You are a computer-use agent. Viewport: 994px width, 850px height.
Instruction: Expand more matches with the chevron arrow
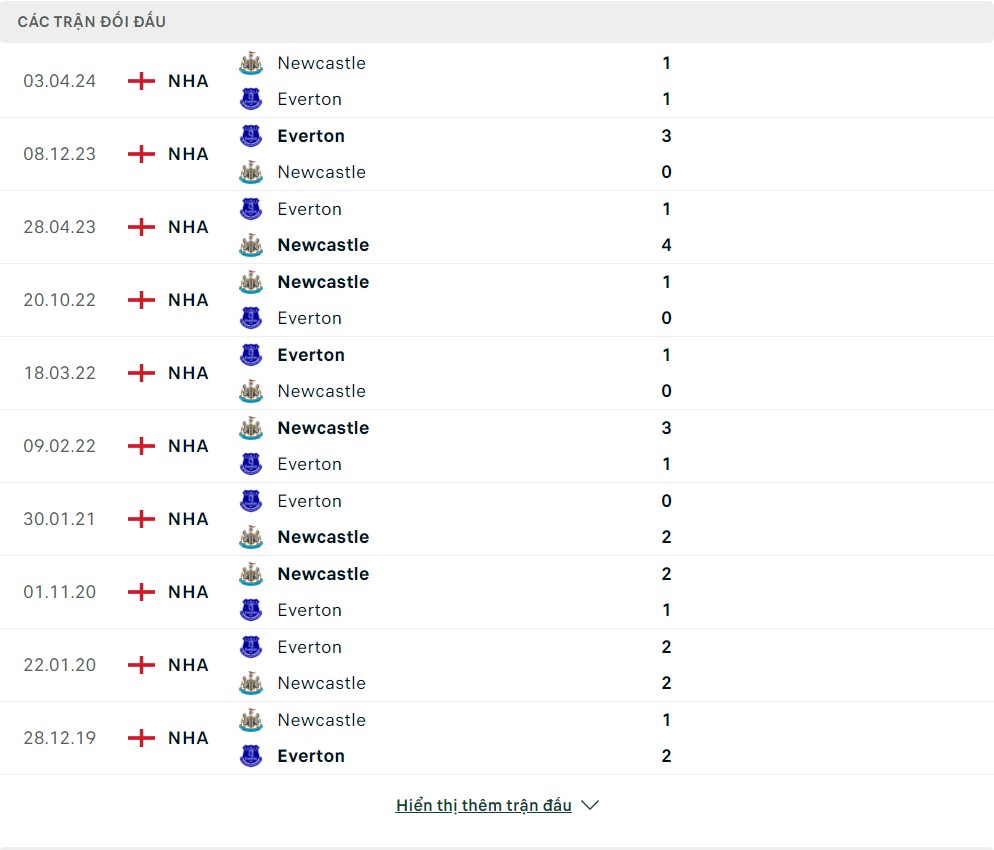(590, 805)
